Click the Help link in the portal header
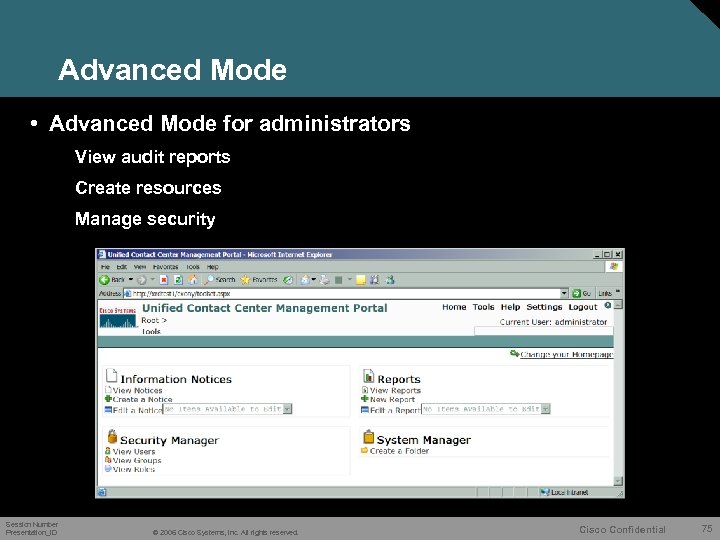 click(510, 307)
